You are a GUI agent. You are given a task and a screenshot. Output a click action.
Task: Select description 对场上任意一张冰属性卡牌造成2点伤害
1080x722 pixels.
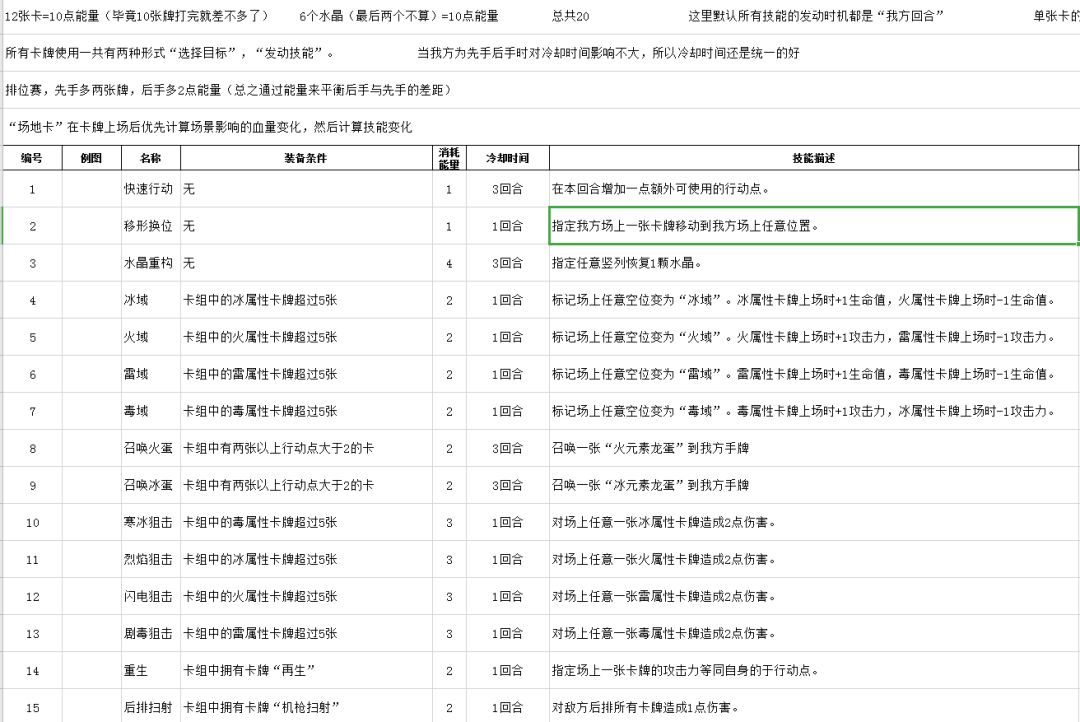(x=813, y=523)
